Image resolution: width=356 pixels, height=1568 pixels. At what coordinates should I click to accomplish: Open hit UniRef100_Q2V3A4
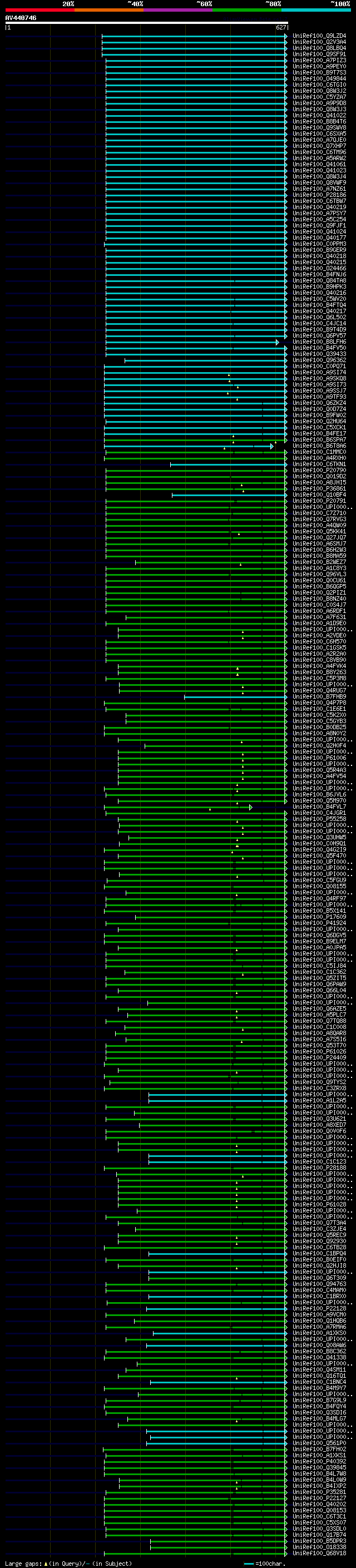pyautogui.click(x=319, y=42)
